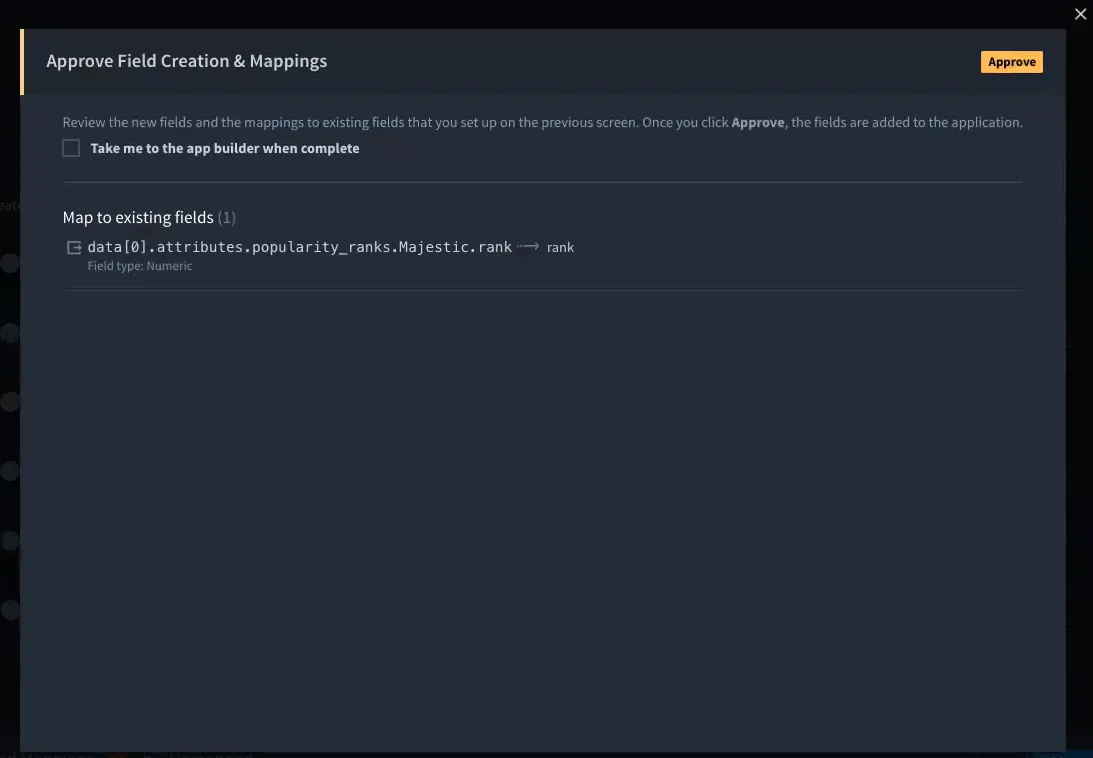The width and height of the screenshot is (1093, 758).
Task: Click the Field type: Numeric label
Action: 140,266
